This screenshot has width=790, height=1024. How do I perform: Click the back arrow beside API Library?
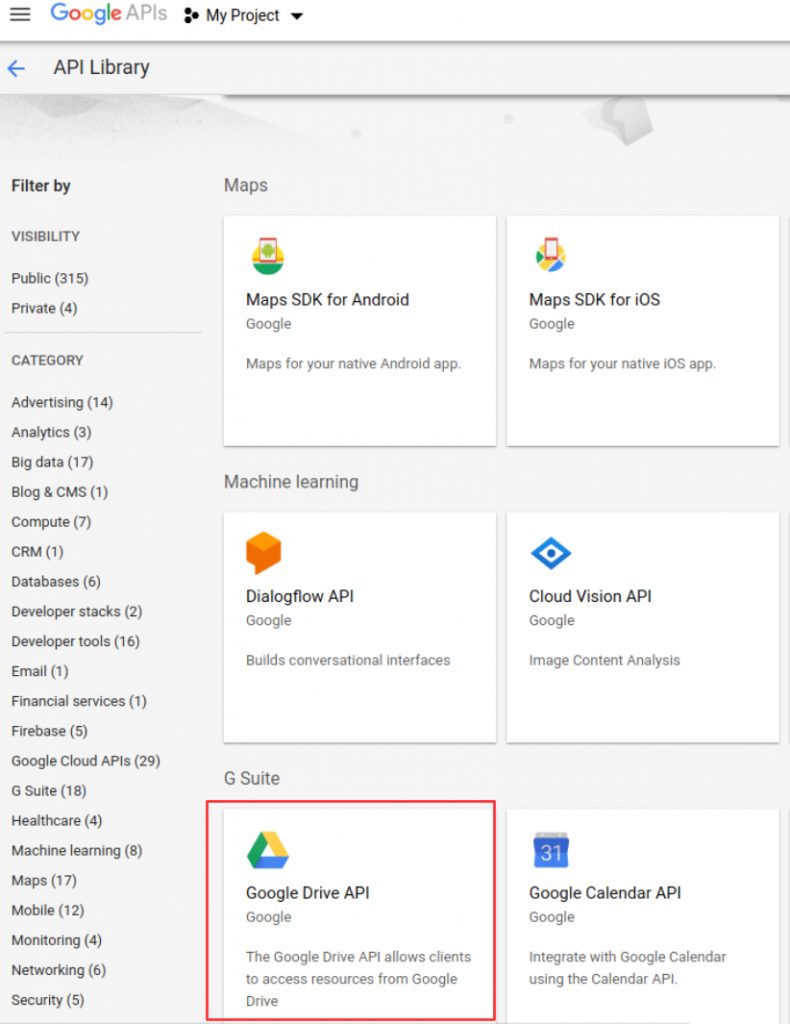(16, 68)
